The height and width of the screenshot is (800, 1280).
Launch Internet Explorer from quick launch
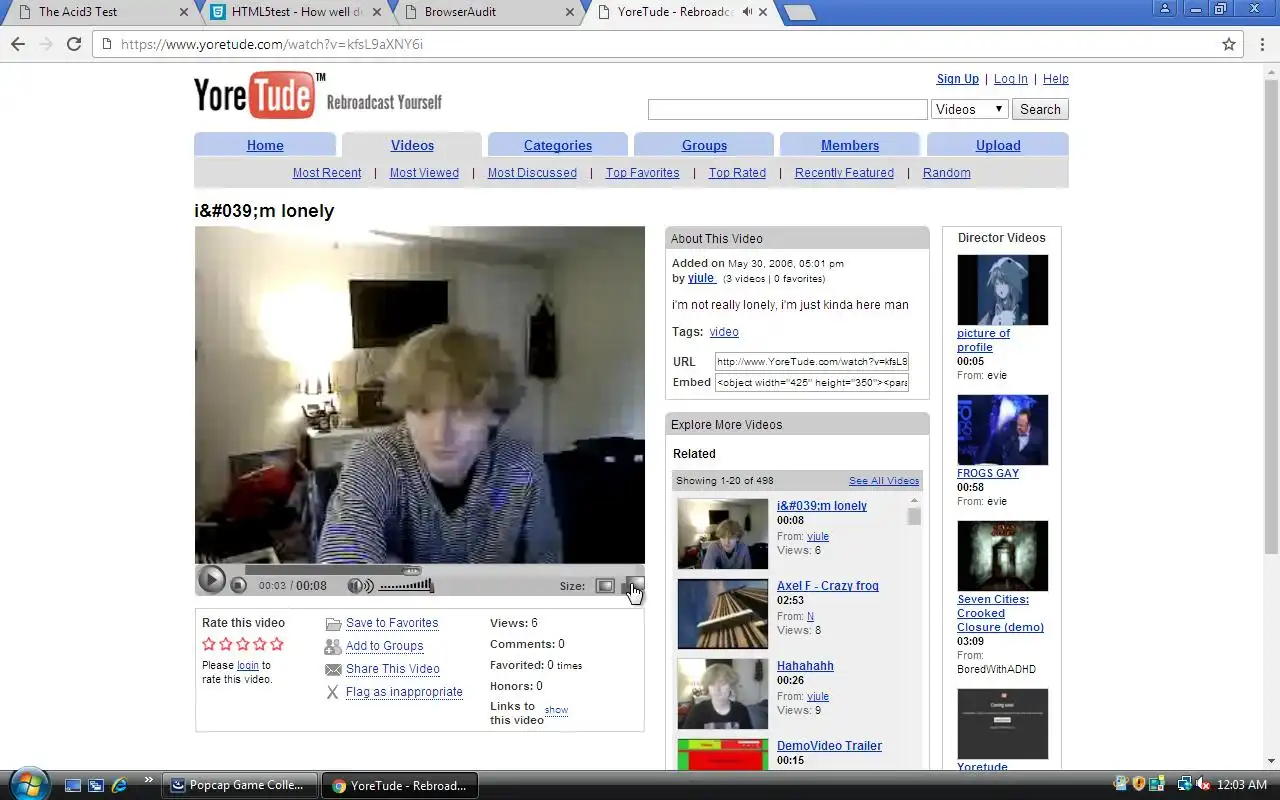click(x=119, y=785)
